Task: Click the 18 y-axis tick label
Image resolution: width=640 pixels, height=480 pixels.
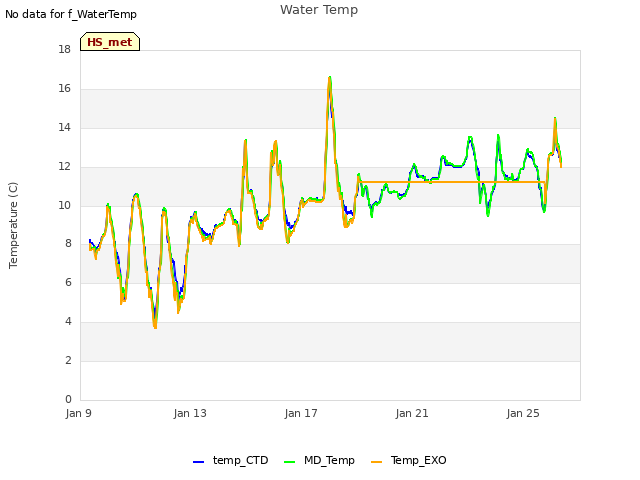Action: 64,49
